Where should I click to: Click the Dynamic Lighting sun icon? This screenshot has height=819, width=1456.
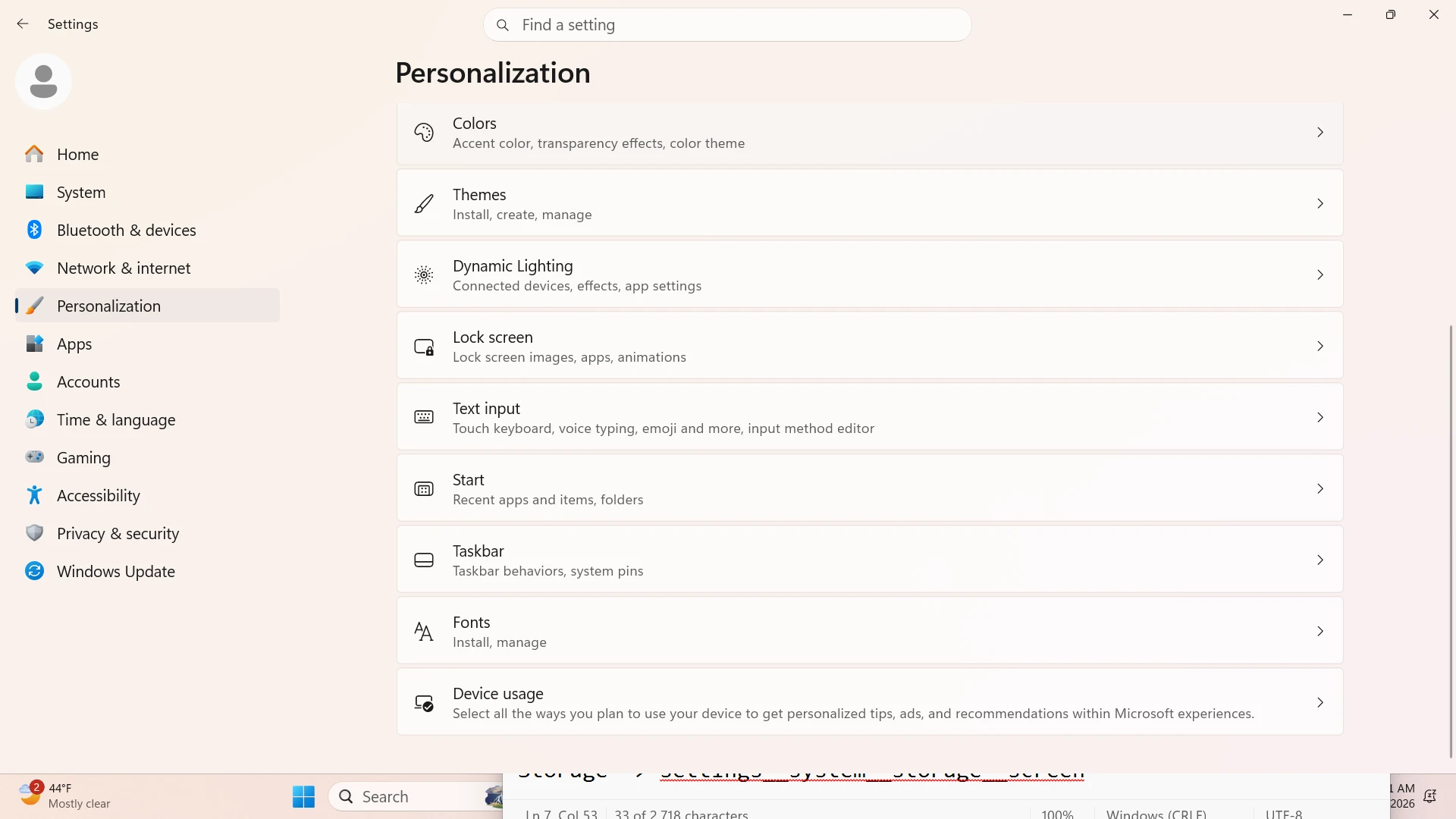coord(424,275)
